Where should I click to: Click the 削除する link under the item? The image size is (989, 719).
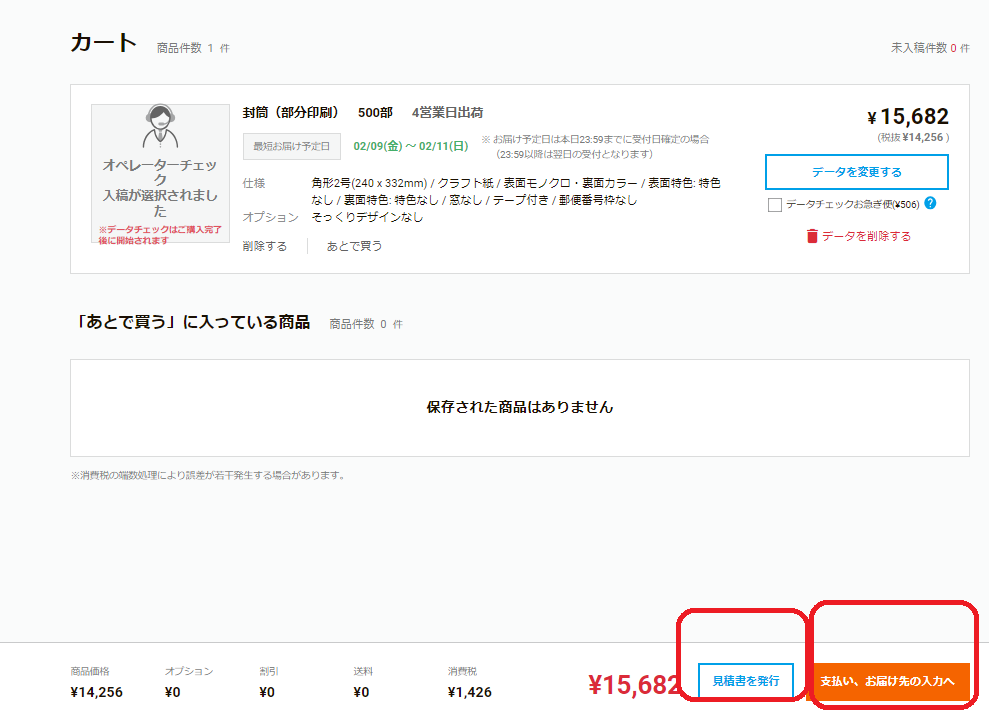point(265,246)
